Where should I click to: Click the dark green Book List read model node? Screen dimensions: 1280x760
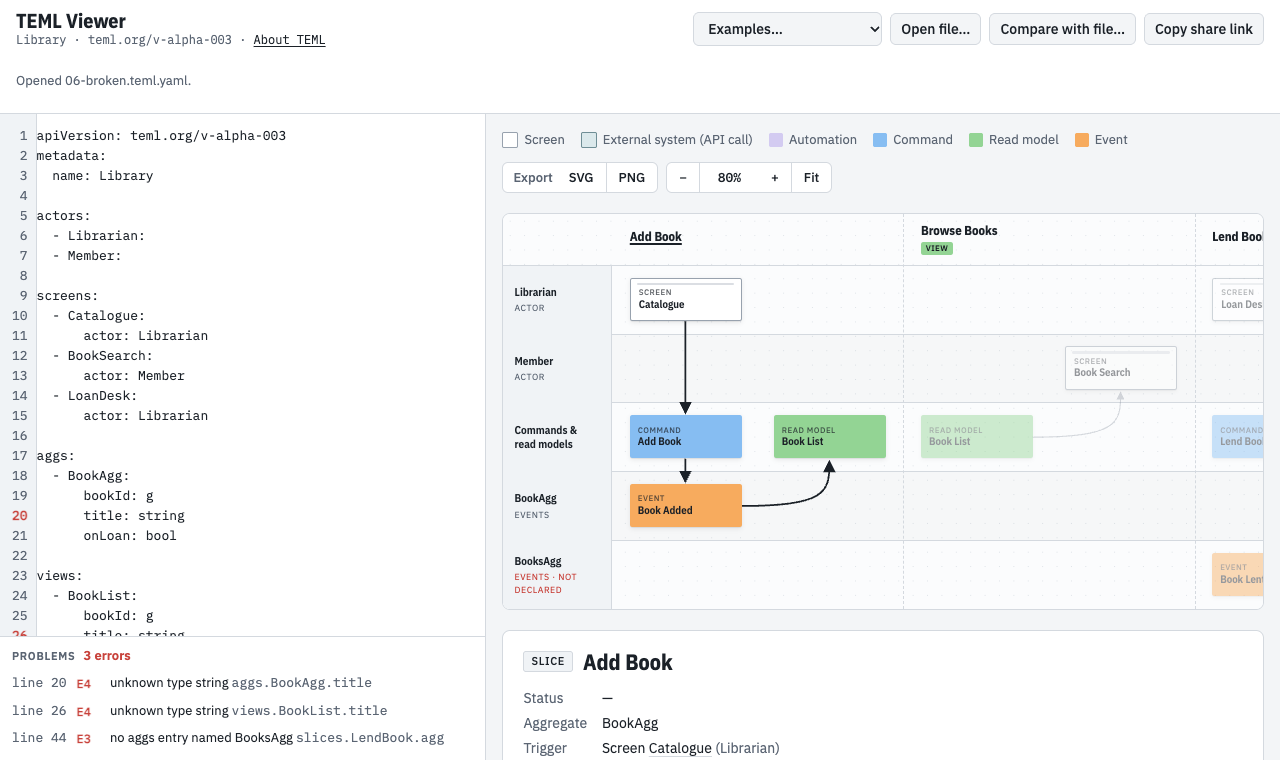click(x=830, y=436)
